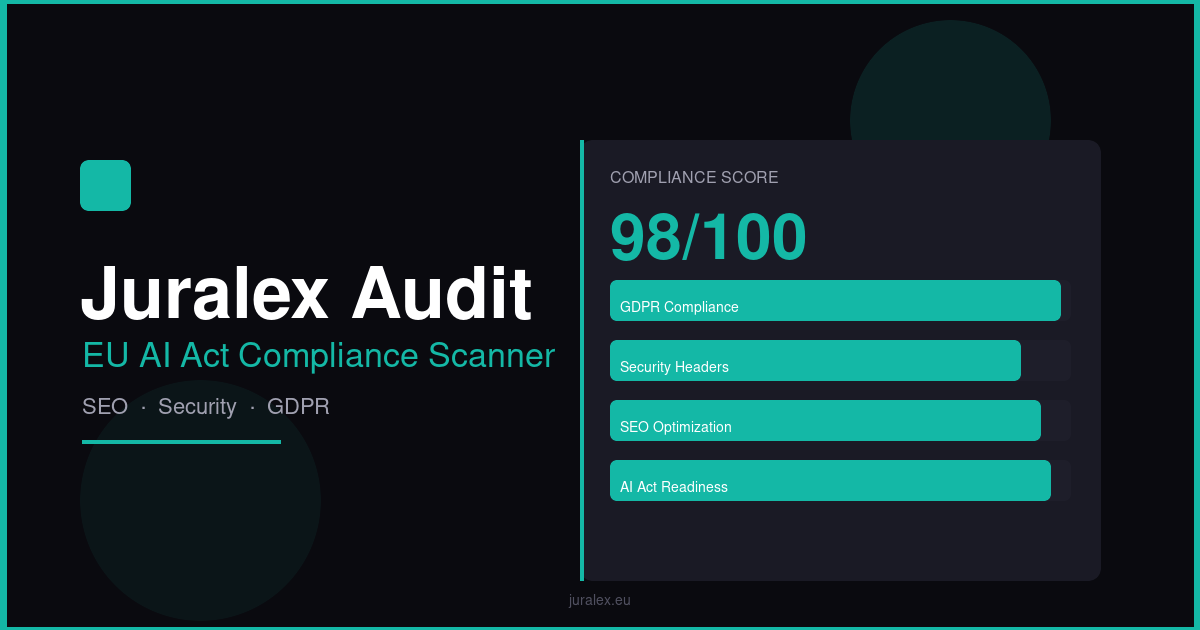Select the EU AI Act Compliance Scanner subtitle
Screen dimensions: 1200x630
pos(318,356)
